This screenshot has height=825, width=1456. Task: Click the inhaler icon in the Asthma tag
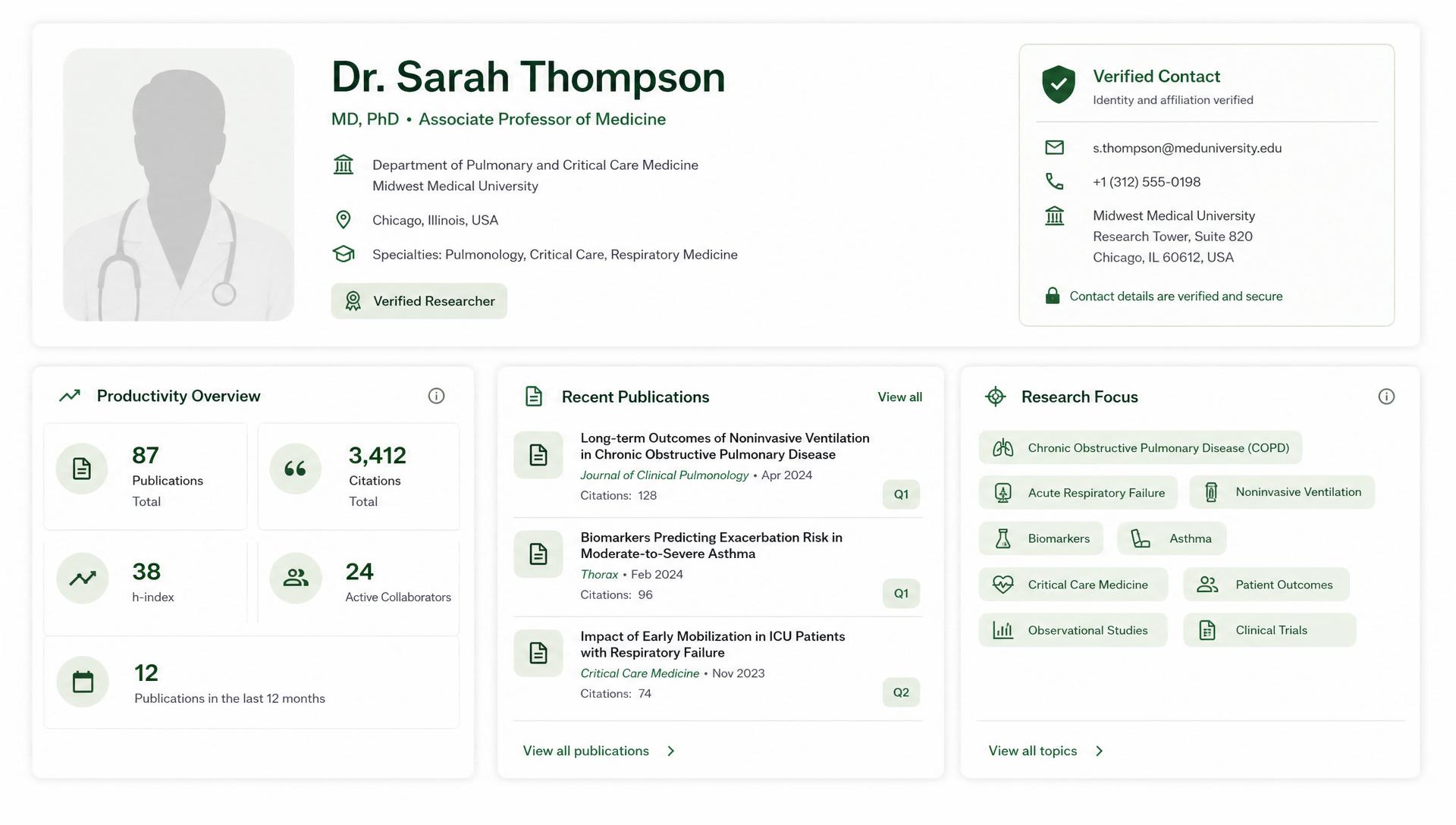[x=1141, y=538]
